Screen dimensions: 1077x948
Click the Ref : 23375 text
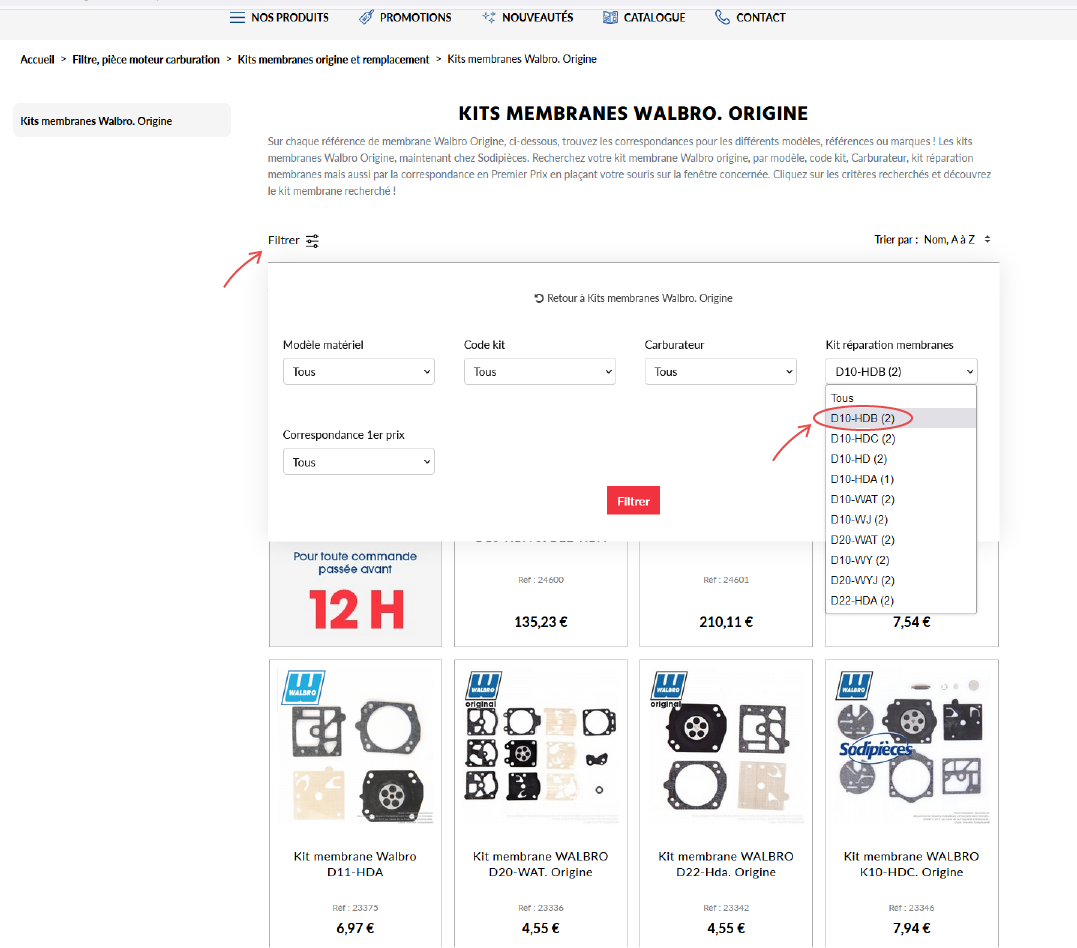coord(355,908)
